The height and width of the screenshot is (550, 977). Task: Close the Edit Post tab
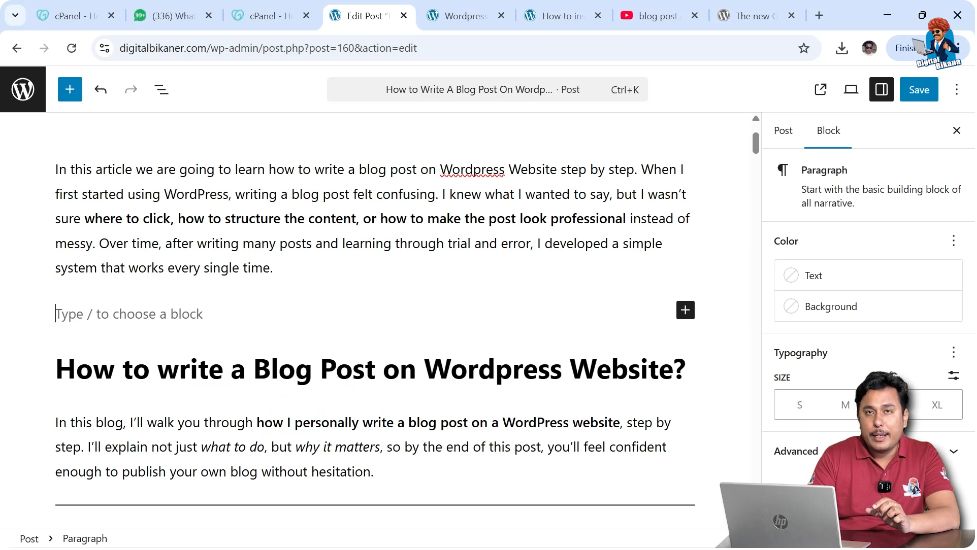coord(404,16)
